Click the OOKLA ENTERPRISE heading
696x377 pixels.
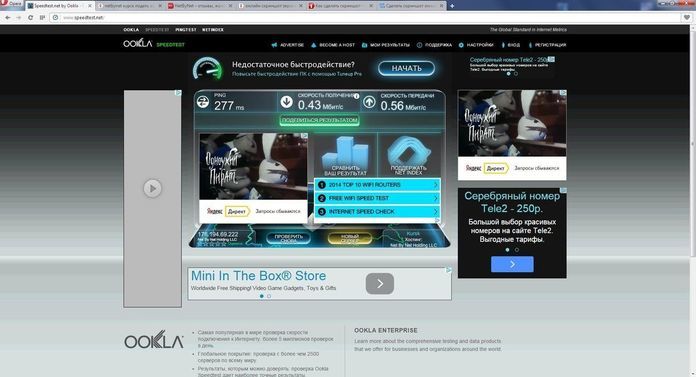click(386, 330)
